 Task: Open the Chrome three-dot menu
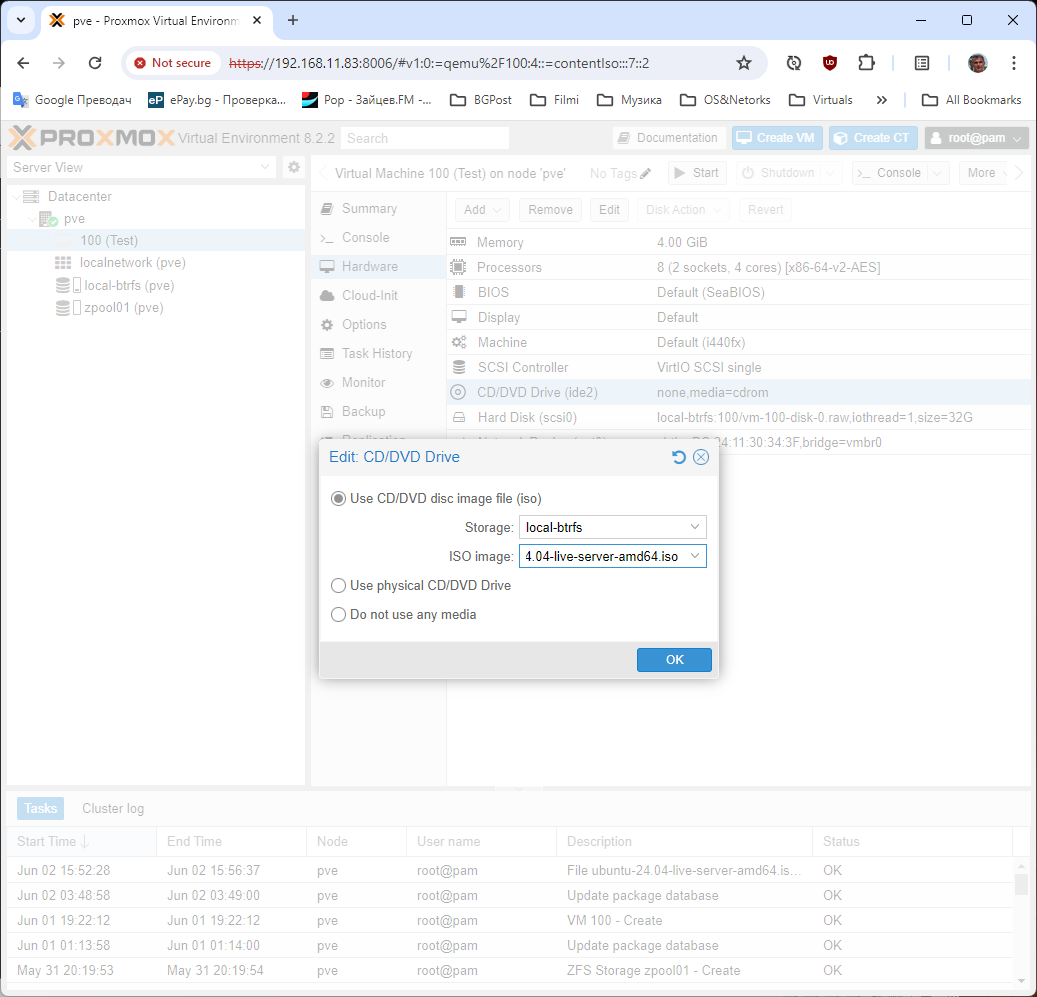[x=1014, y=63]
